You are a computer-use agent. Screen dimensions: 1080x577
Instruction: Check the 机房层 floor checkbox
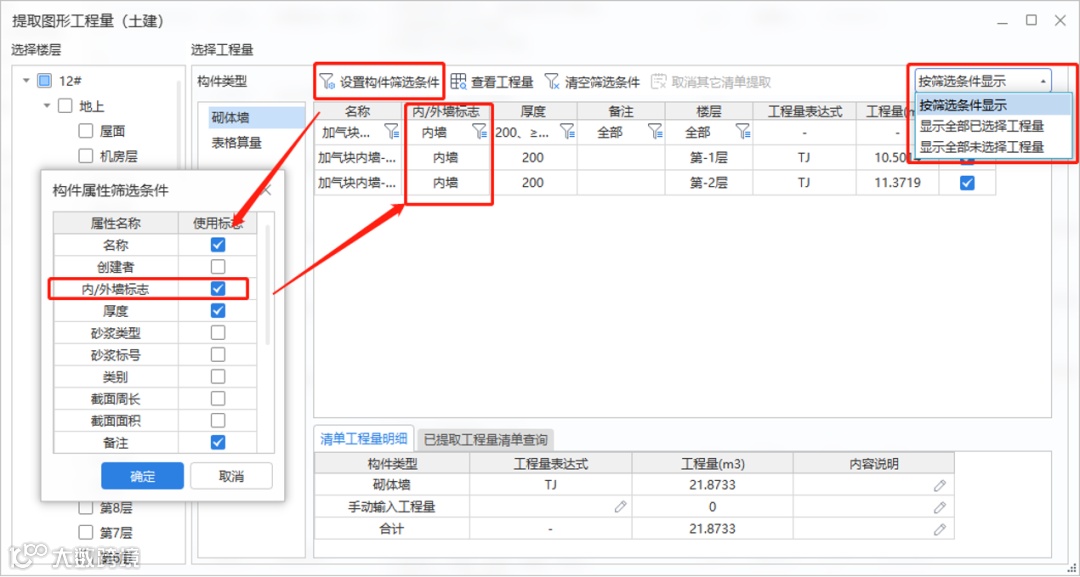[85, 156]
